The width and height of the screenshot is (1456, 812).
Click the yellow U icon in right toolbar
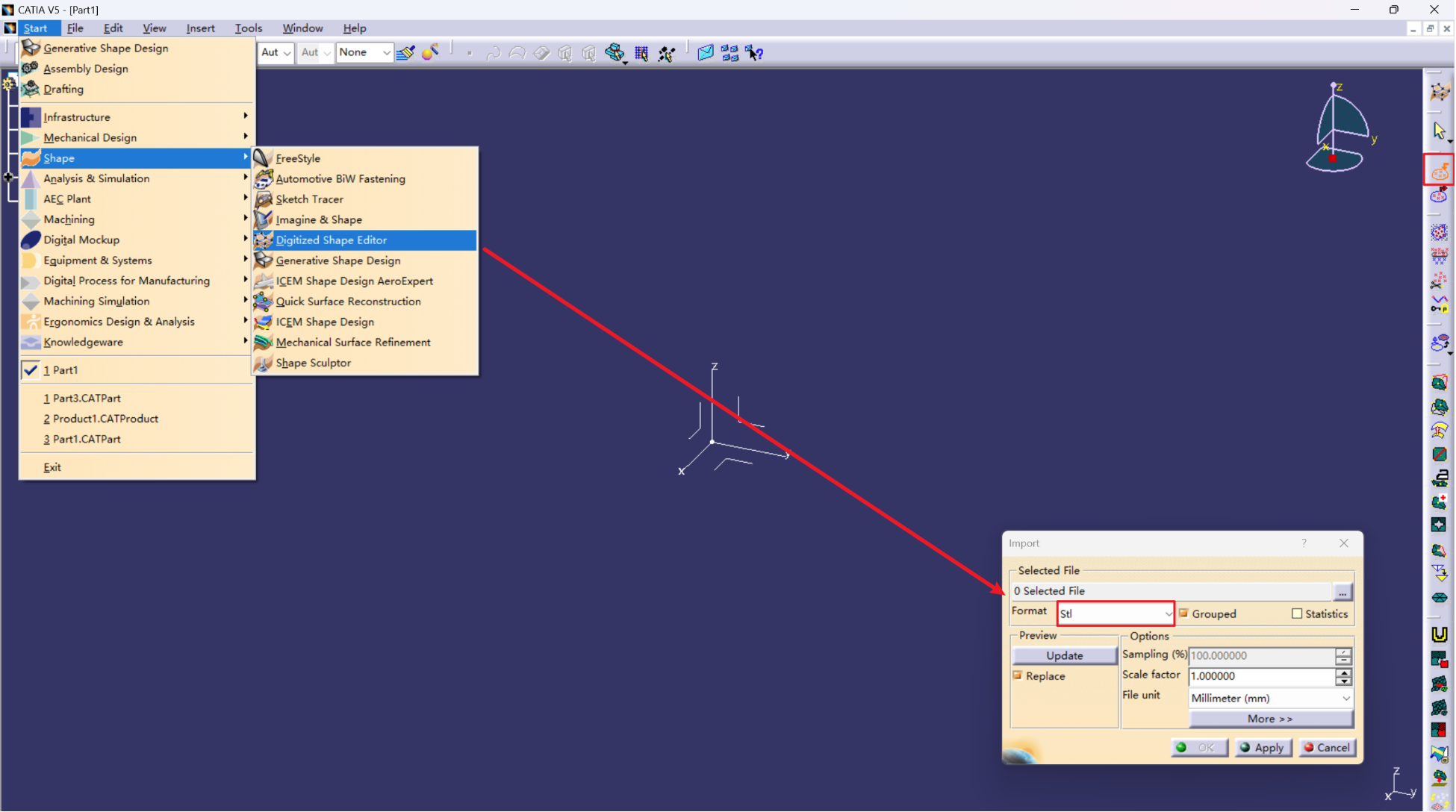[1439, 634]
